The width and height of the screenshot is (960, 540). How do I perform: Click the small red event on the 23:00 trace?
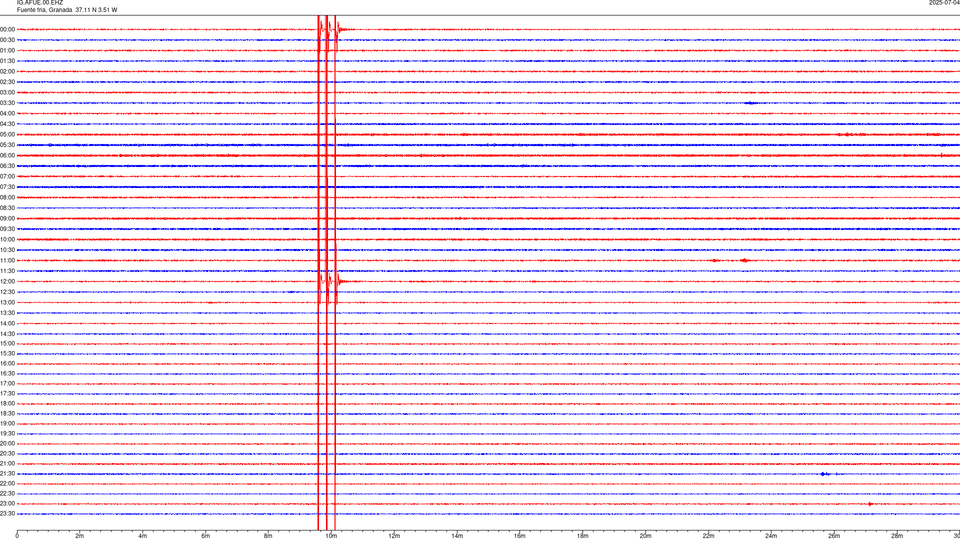[870, 504]
